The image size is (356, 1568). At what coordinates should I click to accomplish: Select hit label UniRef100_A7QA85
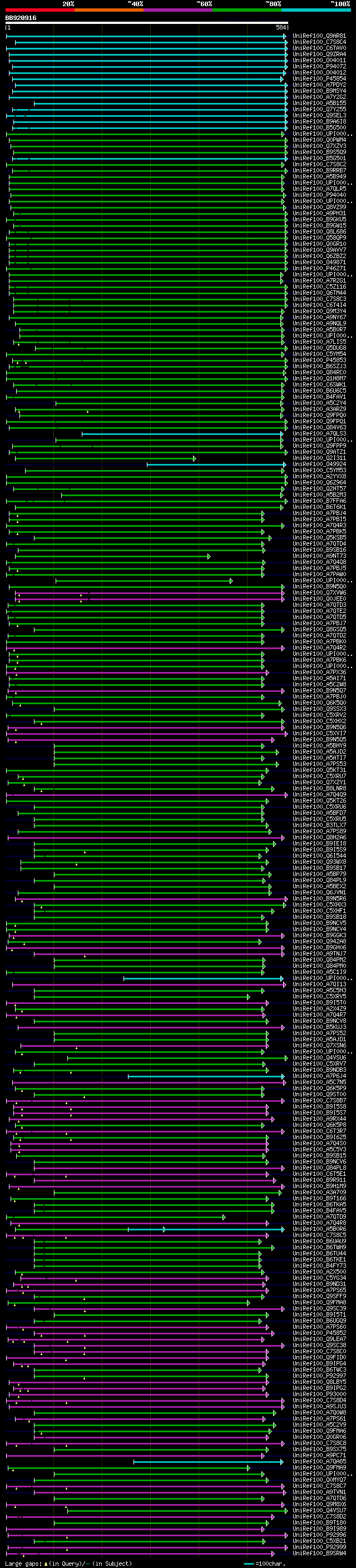tap(319, 1461)
